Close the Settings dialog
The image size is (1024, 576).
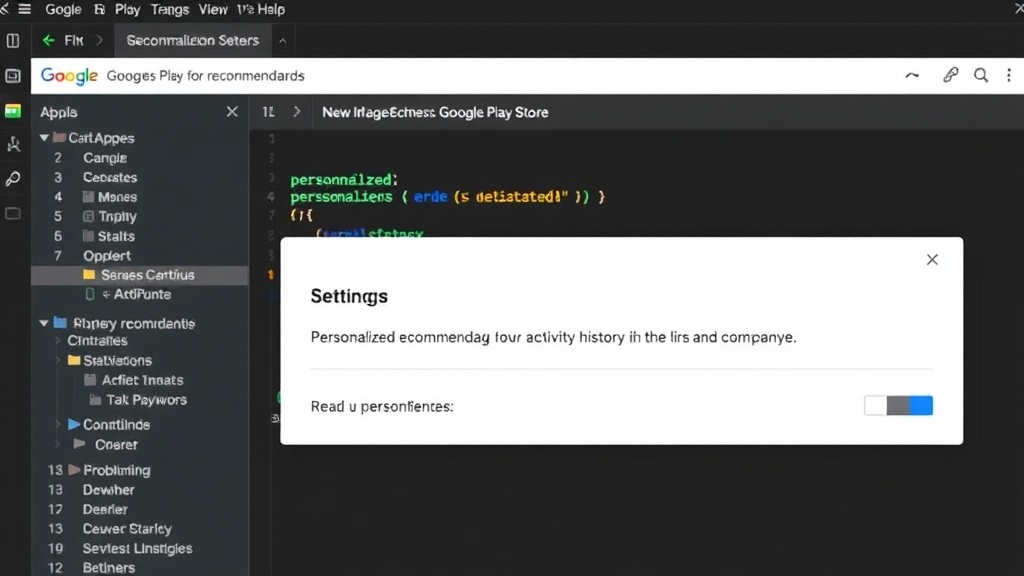pos(932,259)
